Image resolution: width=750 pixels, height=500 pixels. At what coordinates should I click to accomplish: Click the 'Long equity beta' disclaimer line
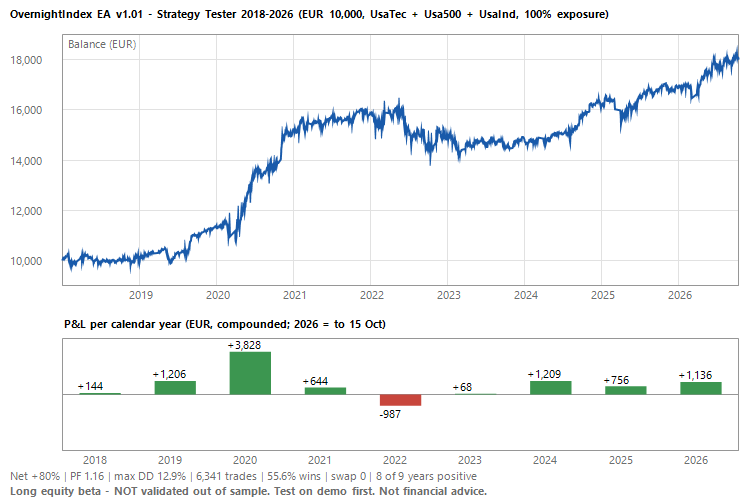pos(248,491)
